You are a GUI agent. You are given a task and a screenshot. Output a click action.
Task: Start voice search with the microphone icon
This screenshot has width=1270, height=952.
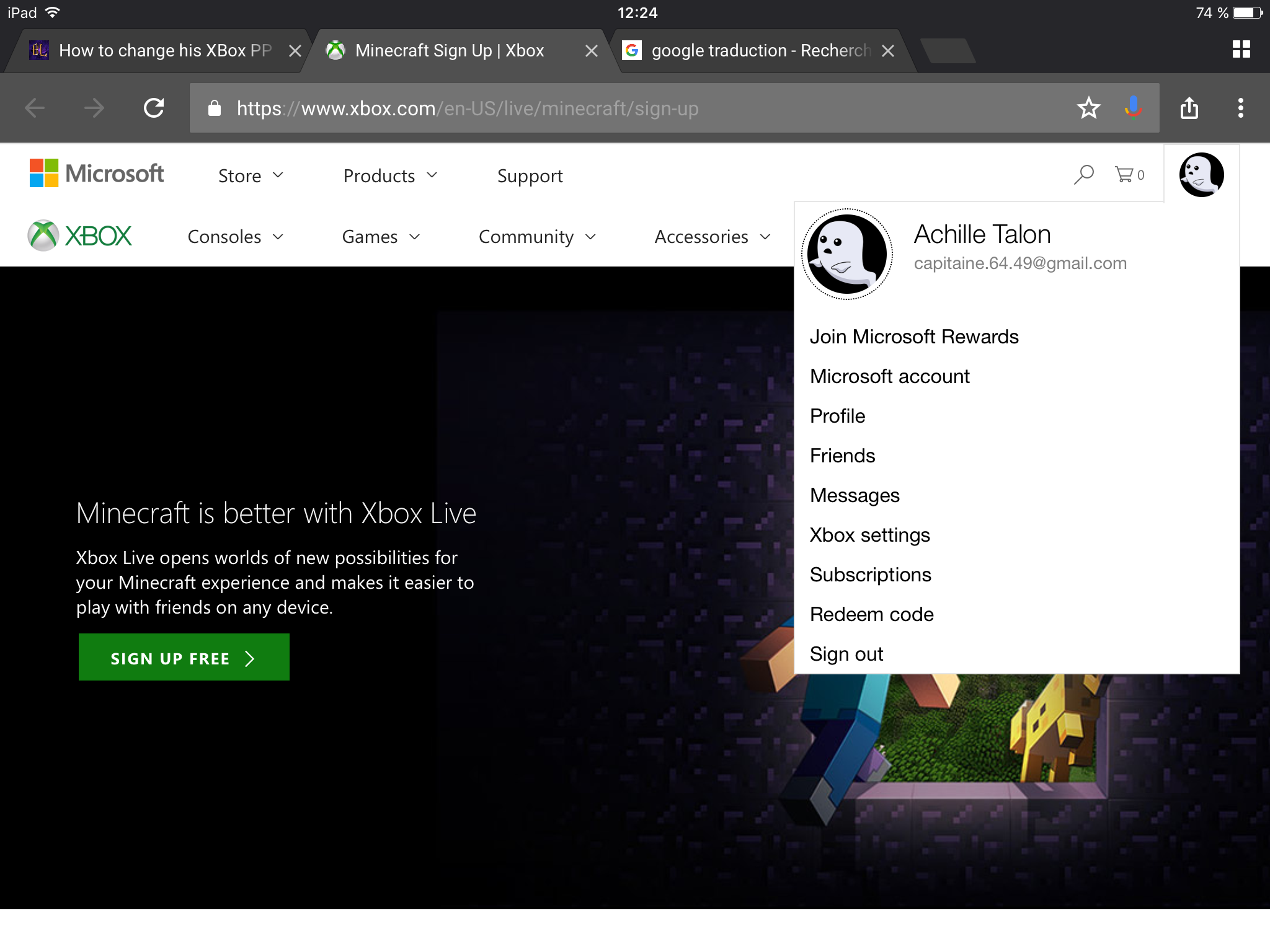click(x=1133, y=108)
